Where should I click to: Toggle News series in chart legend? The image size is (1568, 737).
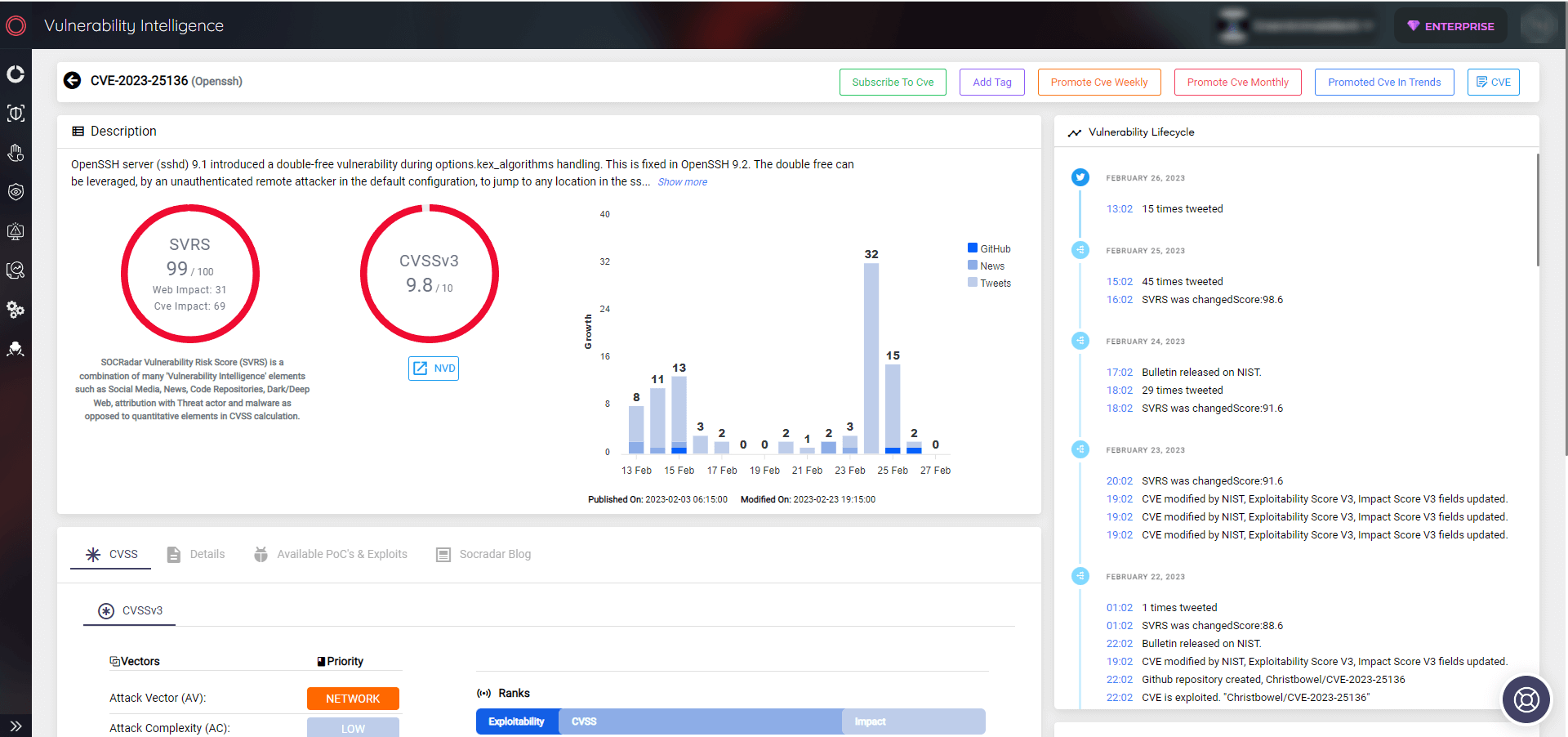coord(987,266)
